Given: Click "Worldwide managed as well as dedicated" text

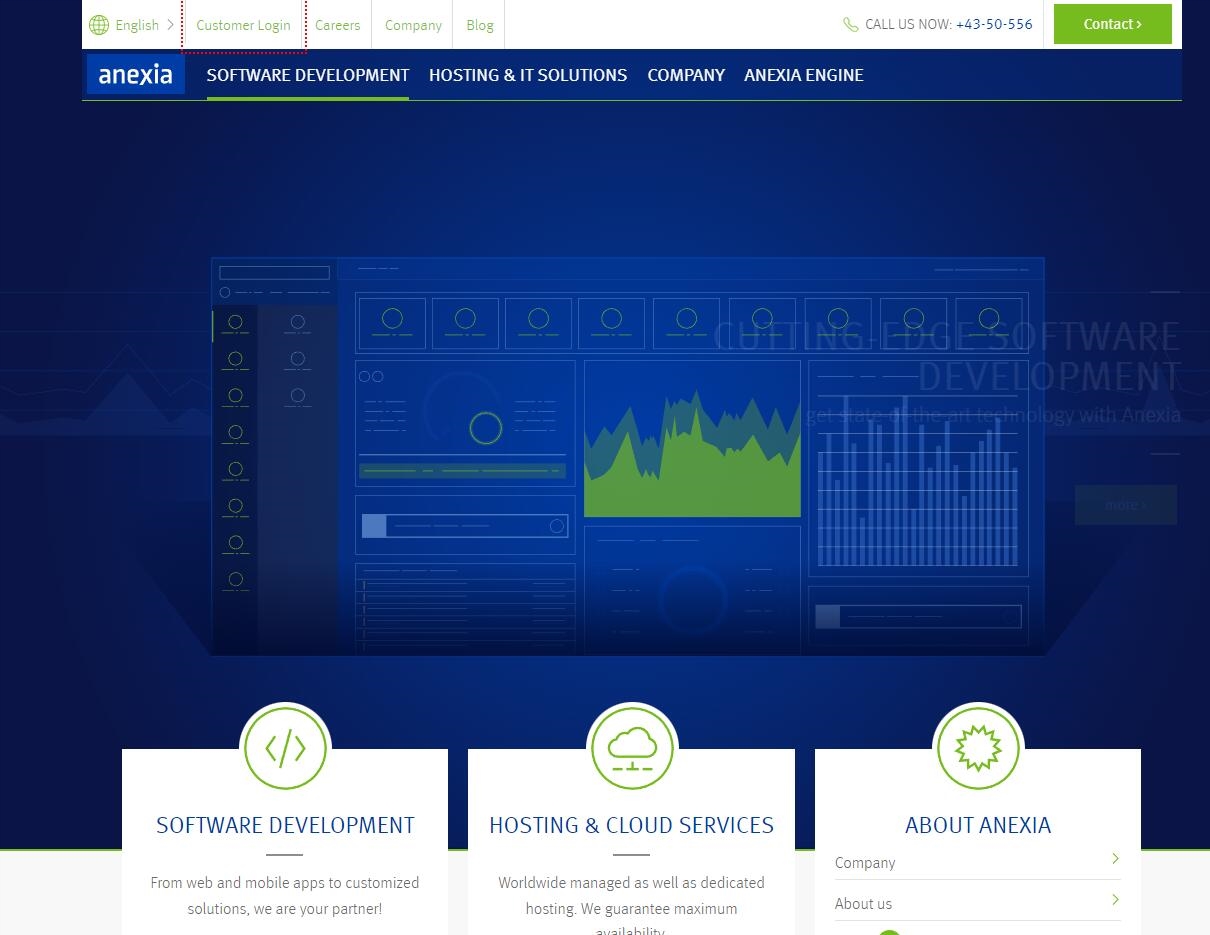Looking at the screenshot, I should tap(631, 883).
